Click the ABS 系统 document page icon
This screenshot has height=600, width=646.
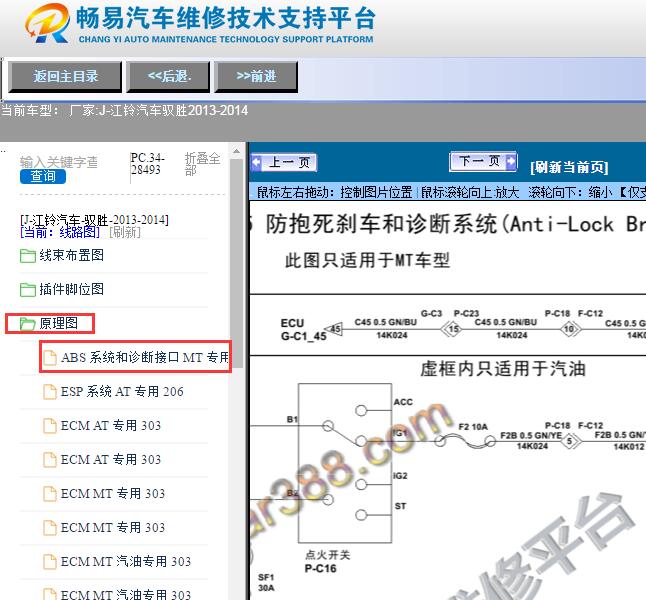click(50, 357)
